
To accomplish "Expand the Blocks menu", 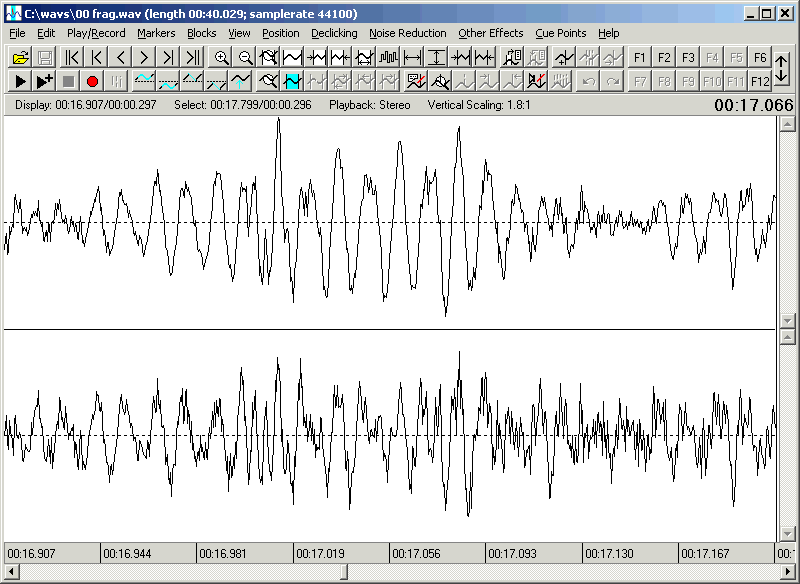I will click(x=201, y=33).
